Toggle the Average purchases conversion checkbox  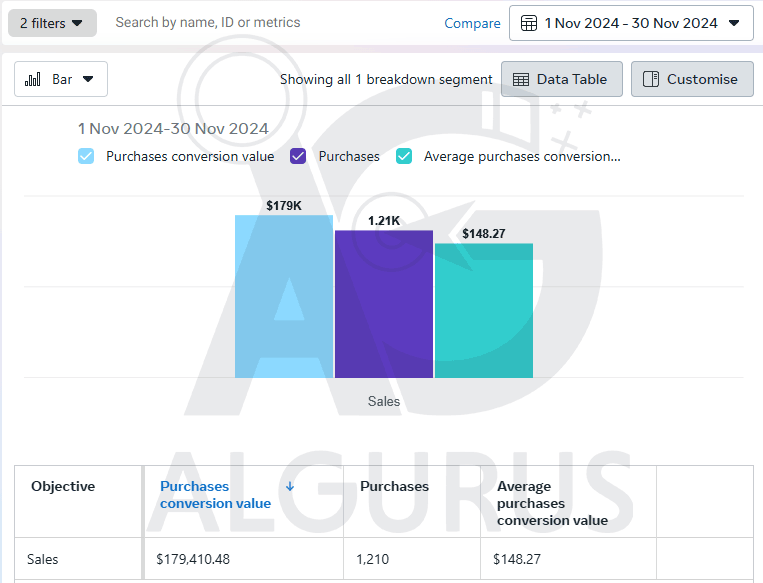[x=404, y=156]
